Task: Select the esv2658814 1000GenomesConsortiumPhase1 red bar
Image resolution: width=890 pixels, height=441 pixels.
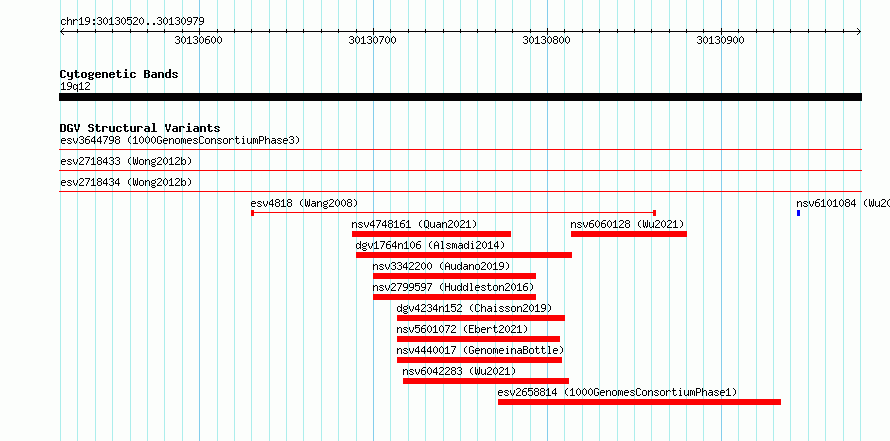Action: pos(639,402)
